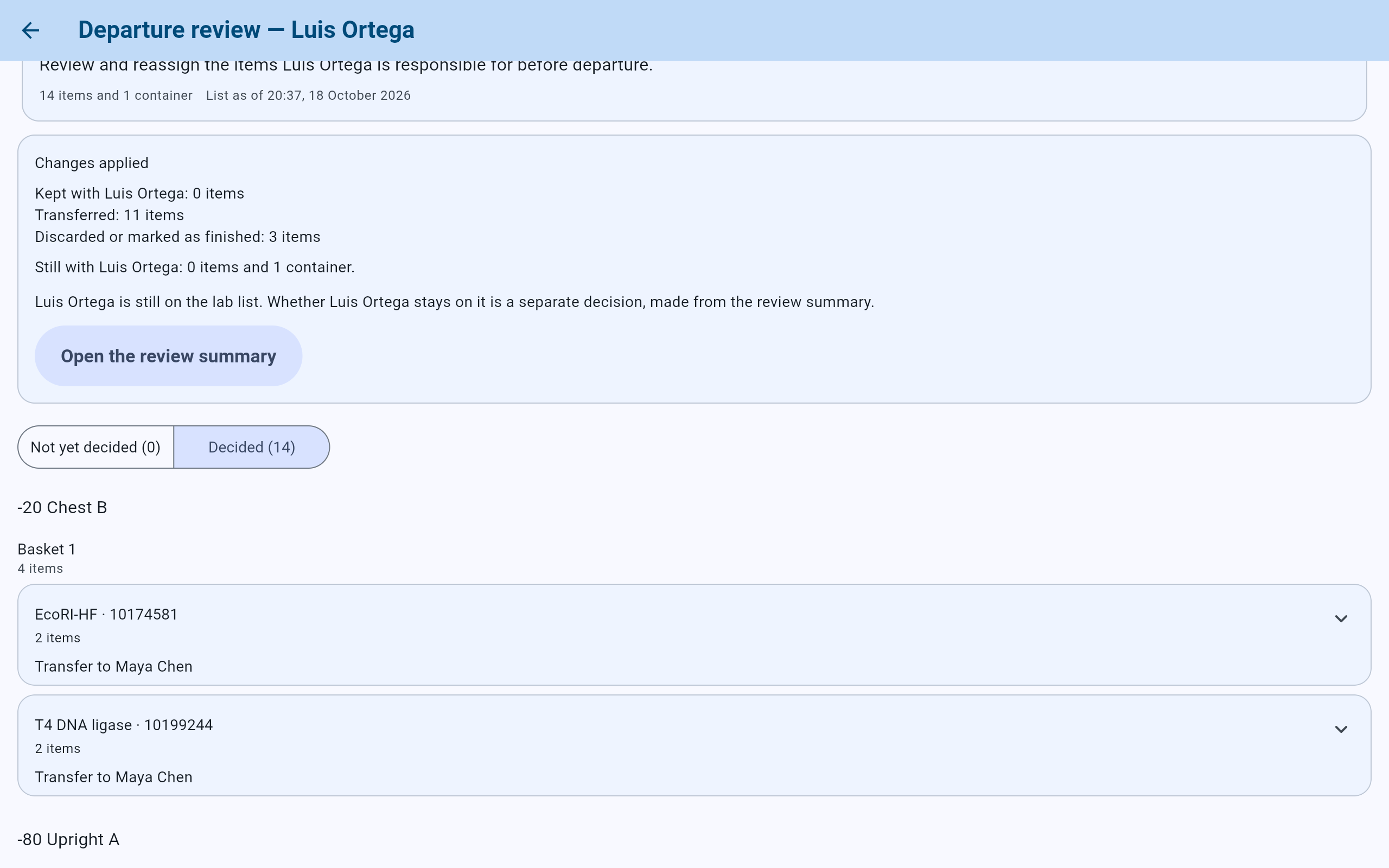Click the -20 Chest B heading
The width and height of the screenshot is (1389, 868).
tap(62, 507)
